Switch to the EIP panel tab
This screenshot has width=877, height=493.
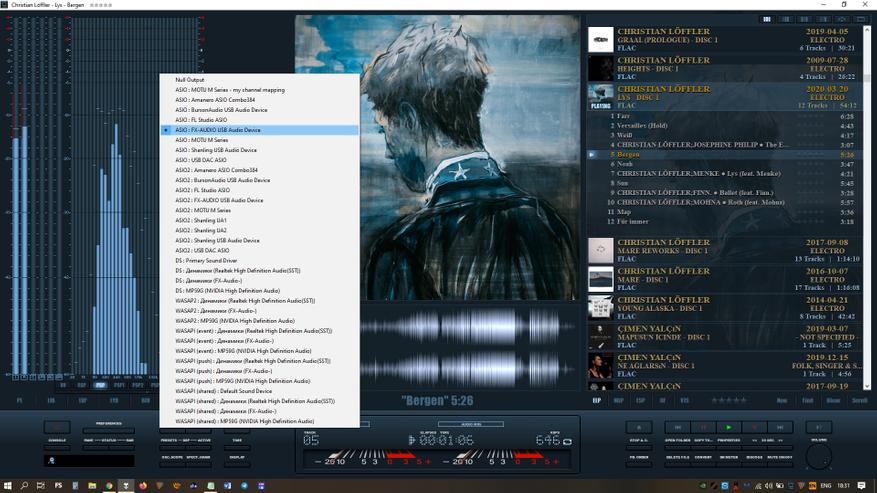tap(597, 401)
